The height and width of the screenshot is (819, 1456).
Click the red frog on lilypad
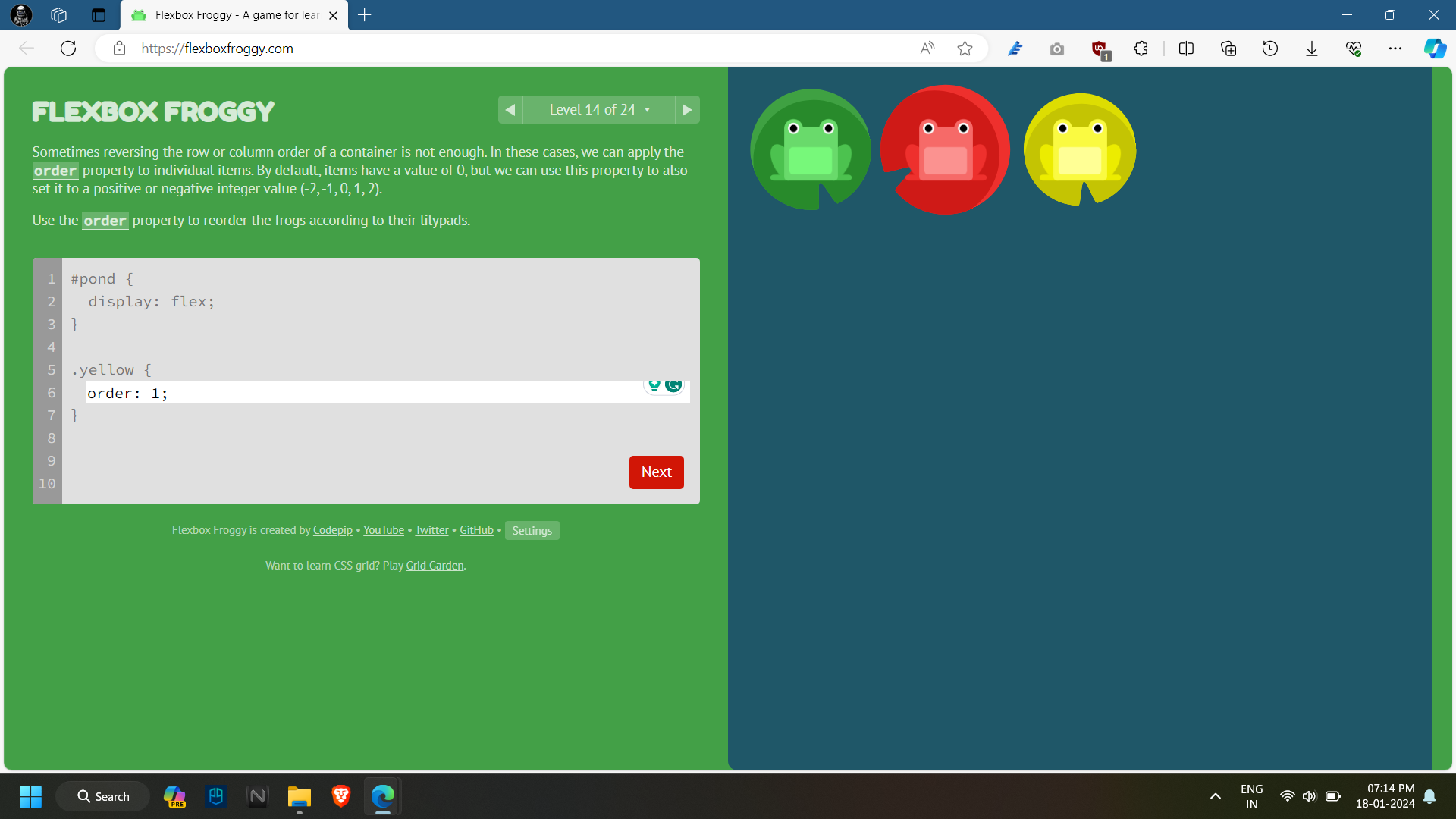pos(945,150)
